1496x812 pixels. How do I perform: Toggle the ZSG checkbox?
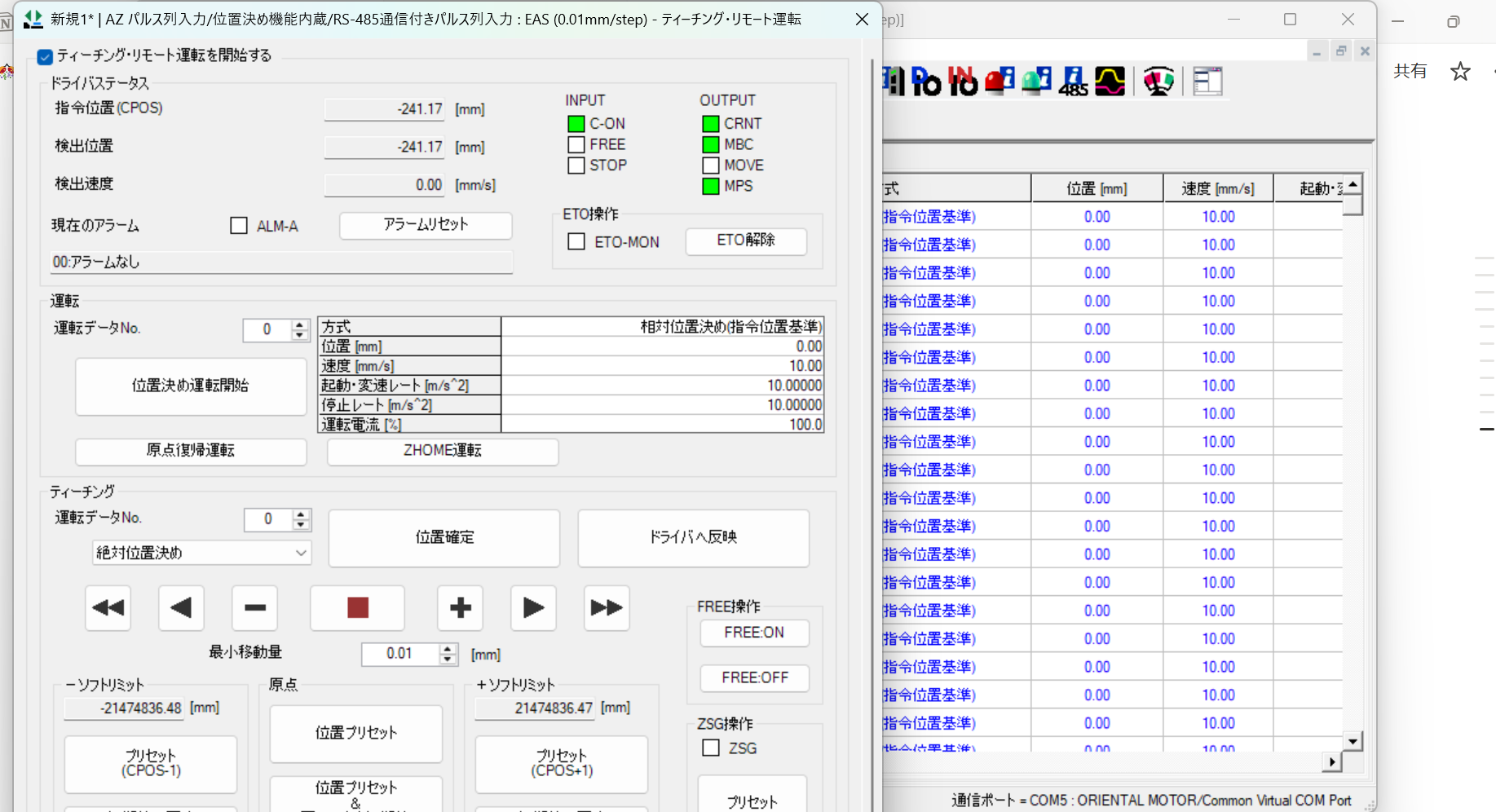coord(711,748)
